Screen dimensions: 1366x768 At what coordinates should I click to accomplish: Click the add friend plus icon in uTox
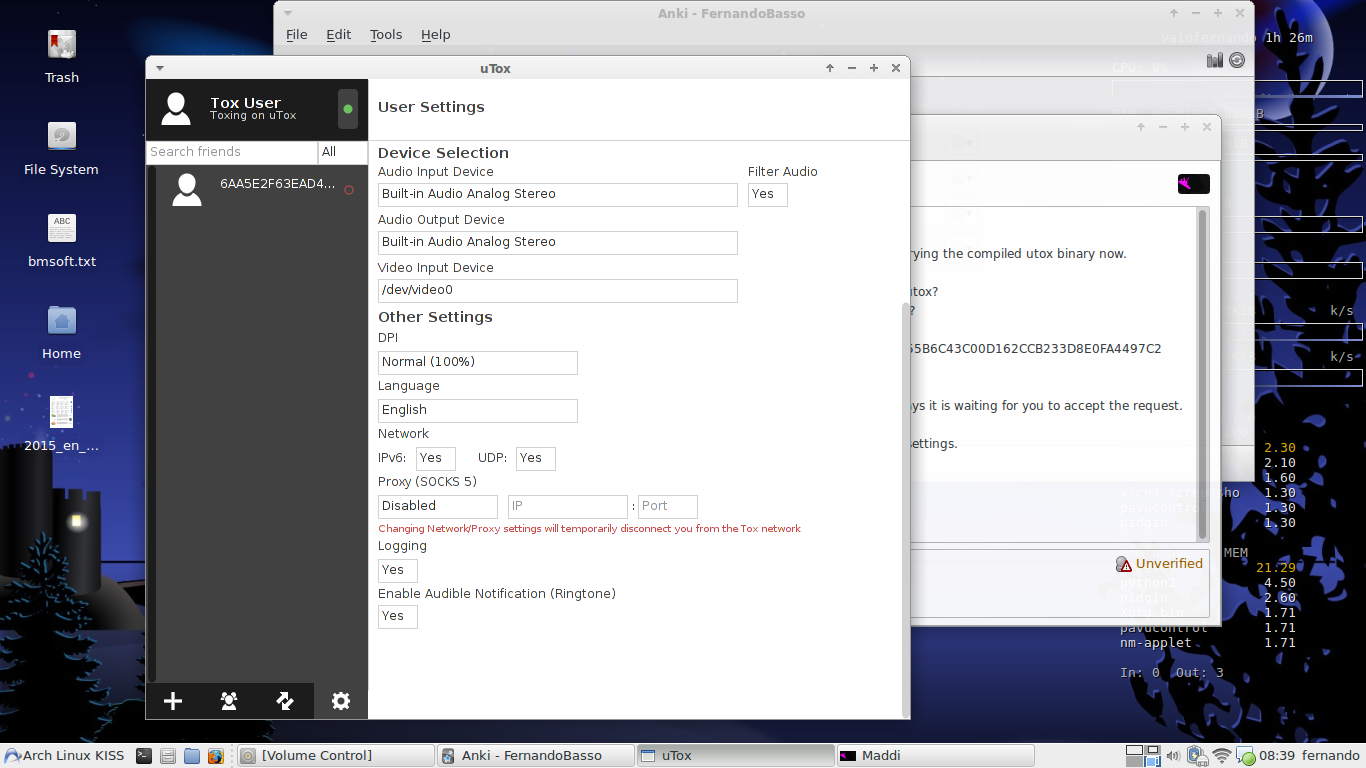[x=173, y=701]
